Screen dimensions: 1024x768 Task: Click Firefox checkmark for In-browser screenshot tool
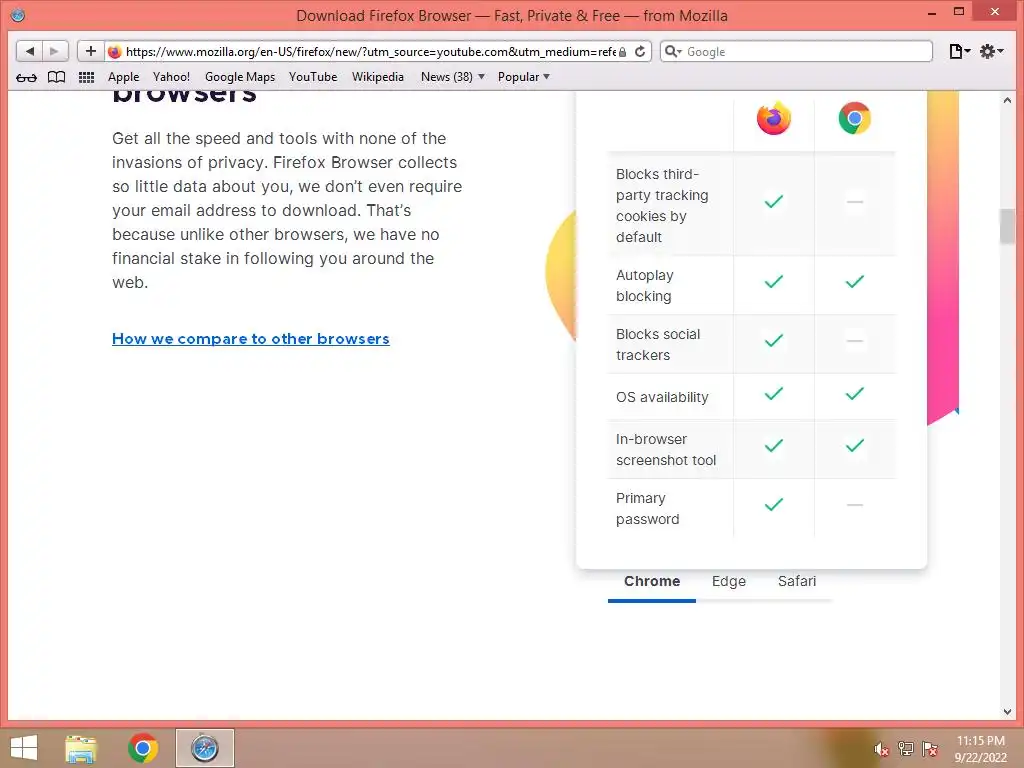pos(774,445)
